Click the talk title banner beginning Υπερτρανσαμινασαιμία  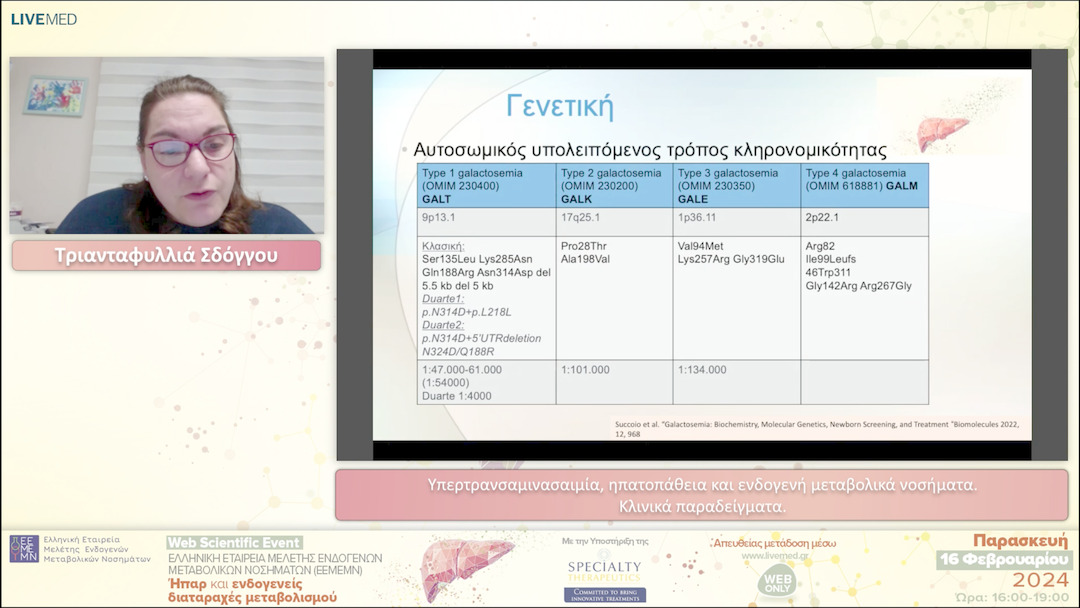[702, 495]
